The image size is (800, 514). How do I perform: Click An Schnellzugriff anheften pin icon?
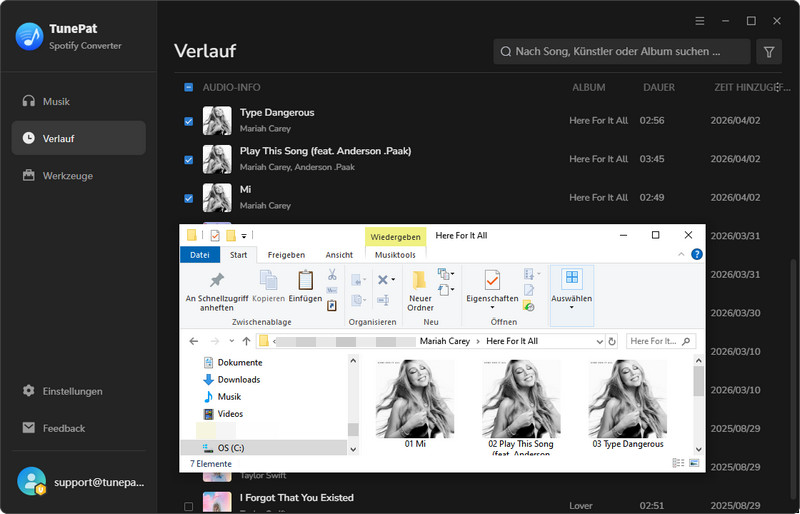[217, 280]
